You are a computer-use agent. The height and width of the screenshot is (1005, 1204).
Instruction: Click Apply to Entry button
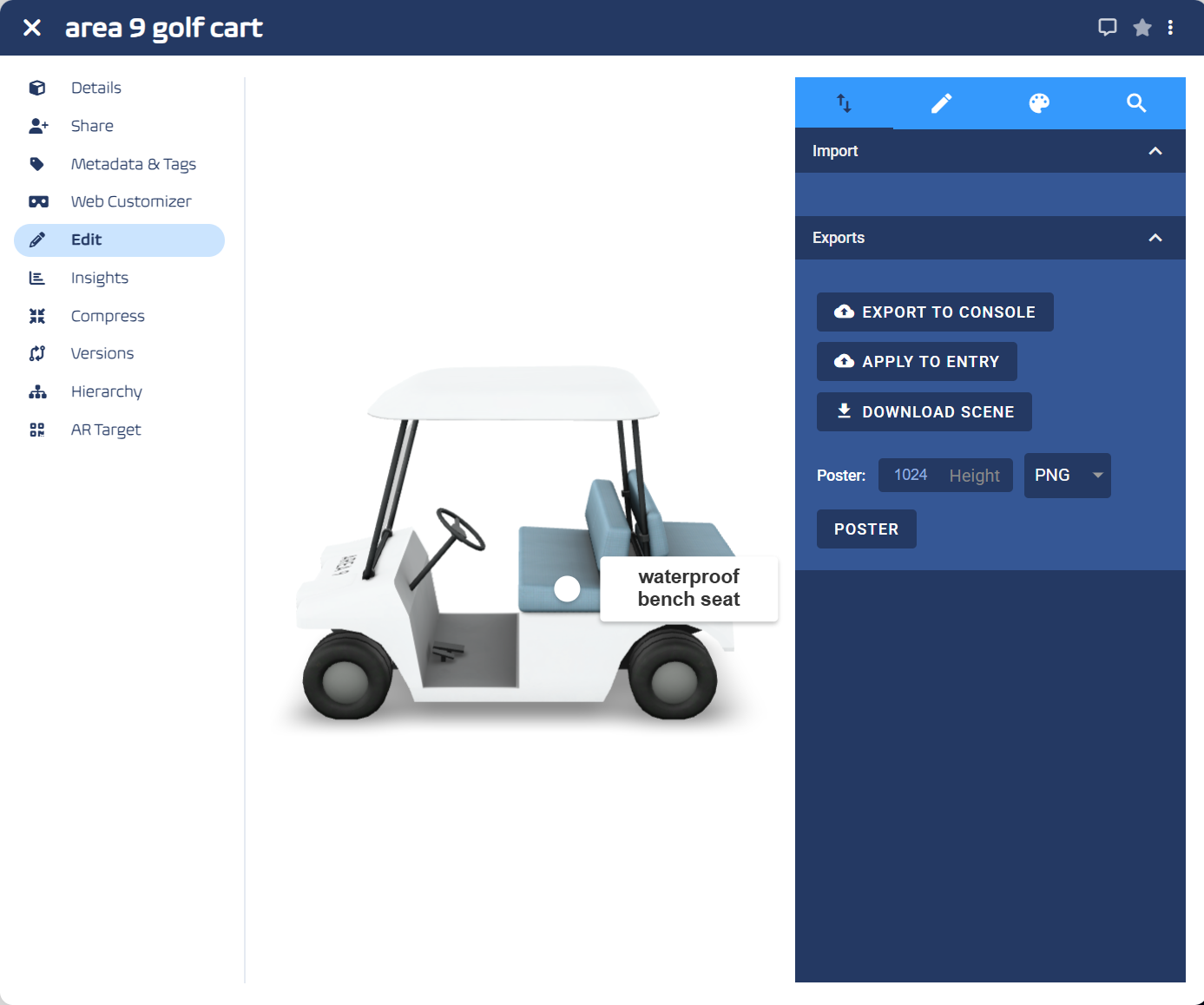click(917, 362)
